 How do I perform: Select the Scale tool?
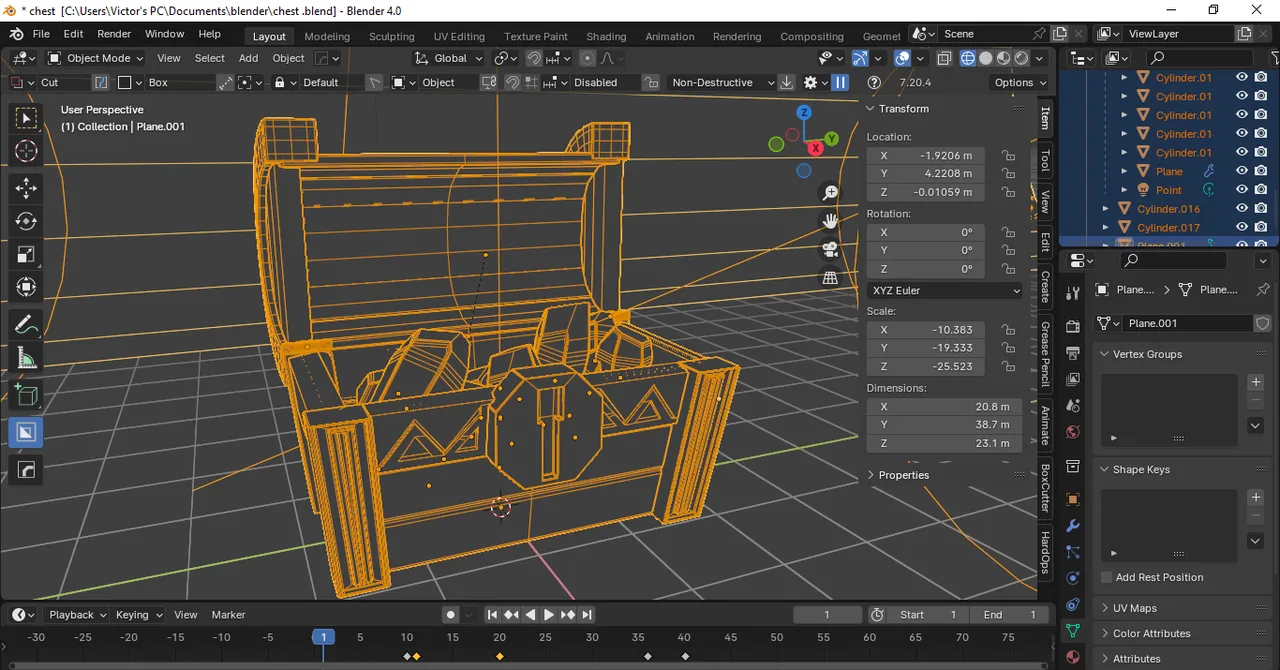click(26, 255)
